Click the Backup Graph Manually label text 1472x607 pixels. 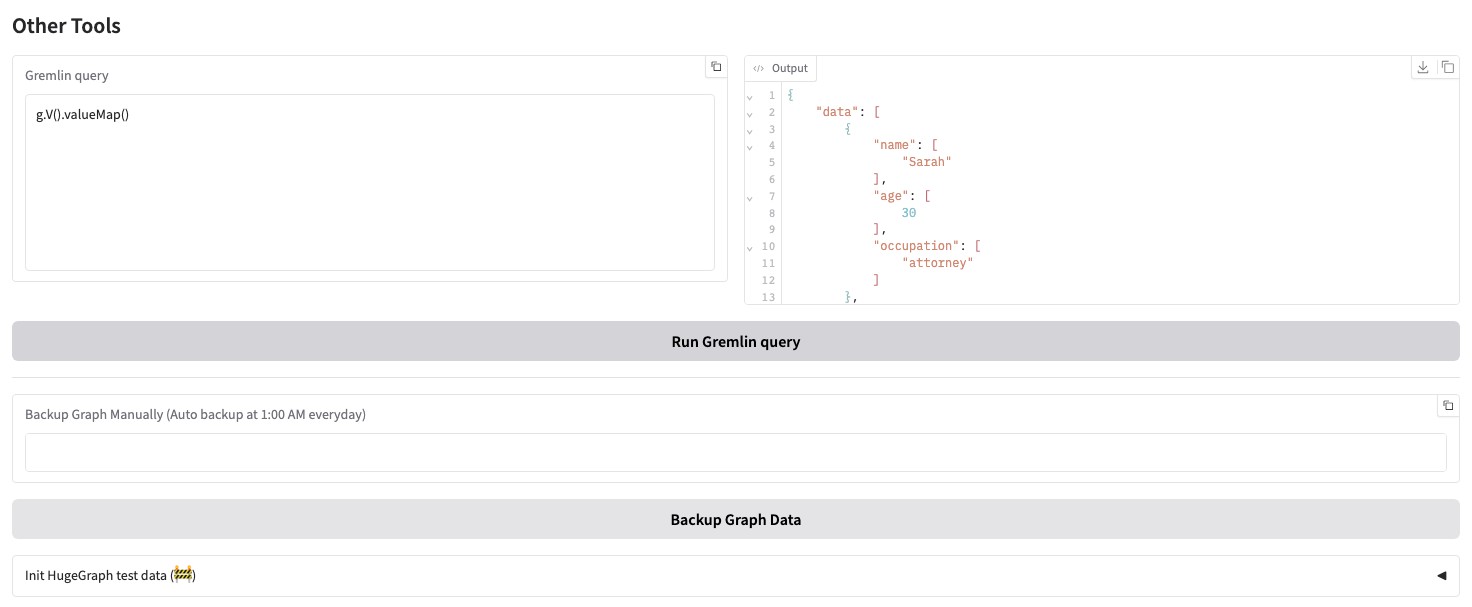click(195, 414)
